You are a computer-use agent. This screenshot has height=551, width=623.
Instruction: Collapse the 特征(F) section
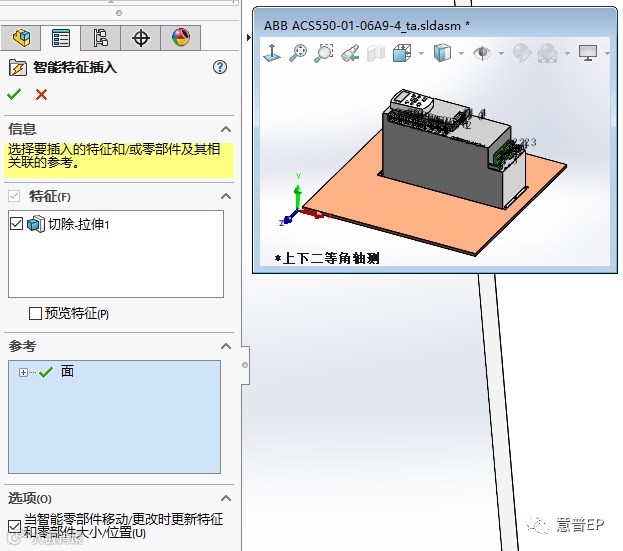click(x=226, y=196)
